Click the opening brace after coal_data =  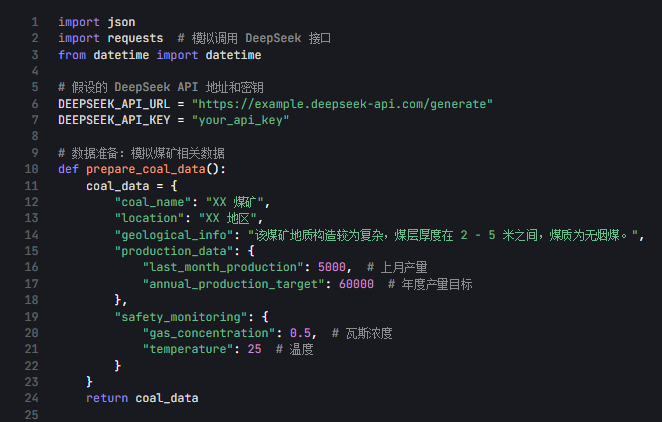[x=174, y=186]
